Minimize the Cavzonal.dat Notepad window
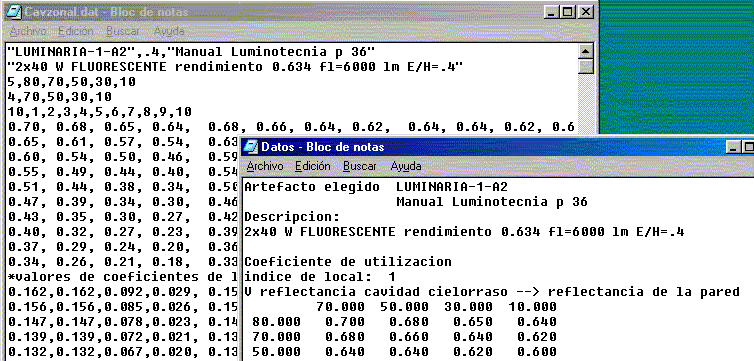The width and height of the screenshot is (754, 361). click(552, 12)
